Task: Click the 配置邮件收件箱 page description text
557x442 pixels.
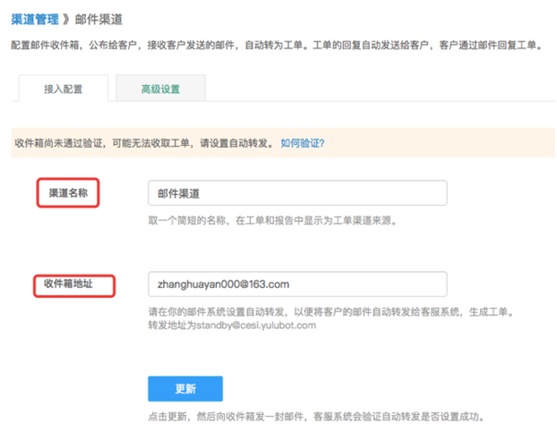Action: coord(276,45)
